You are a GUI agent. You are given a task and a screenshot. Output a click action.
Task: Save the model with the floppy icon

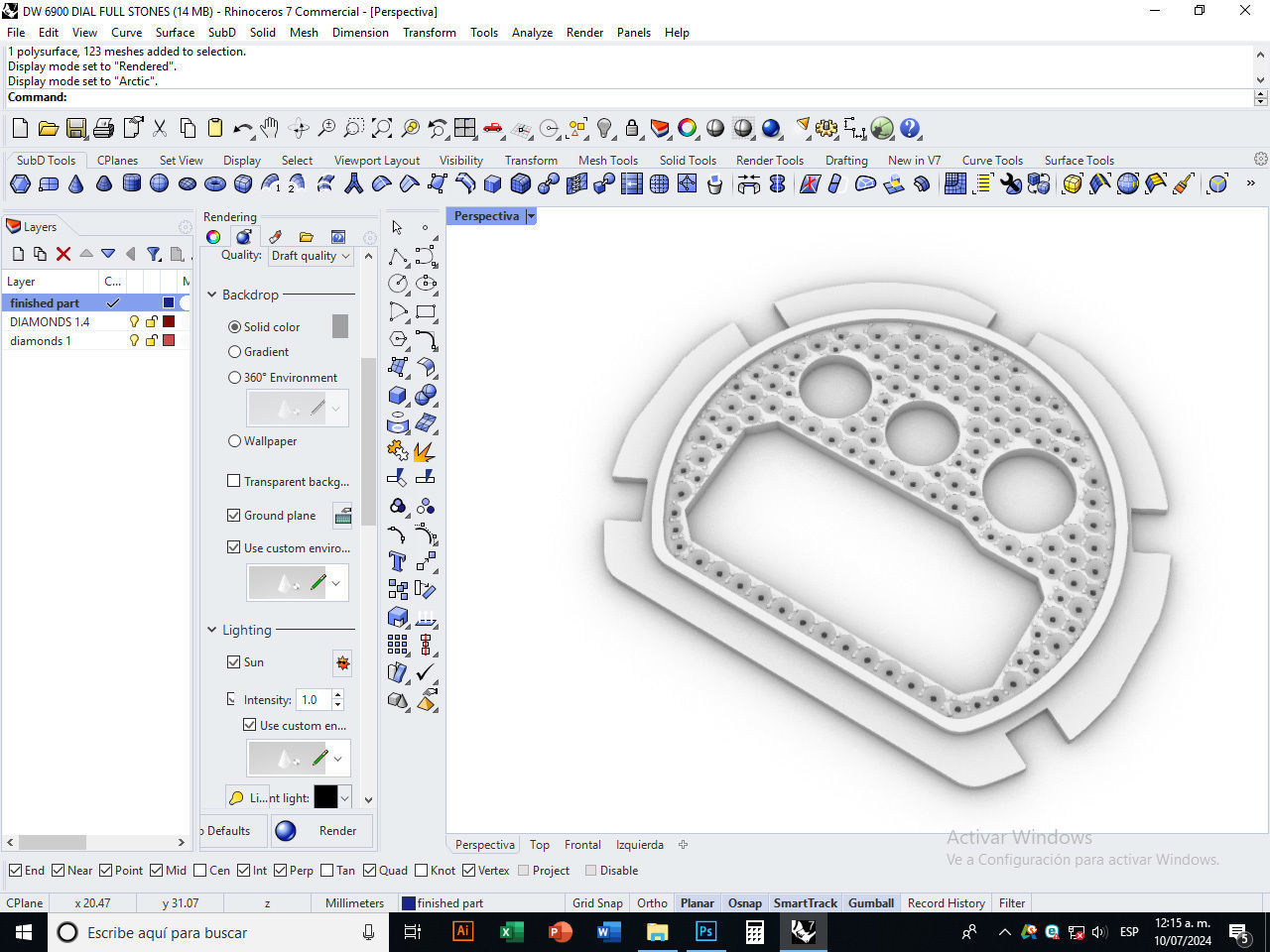pos(75,128)
